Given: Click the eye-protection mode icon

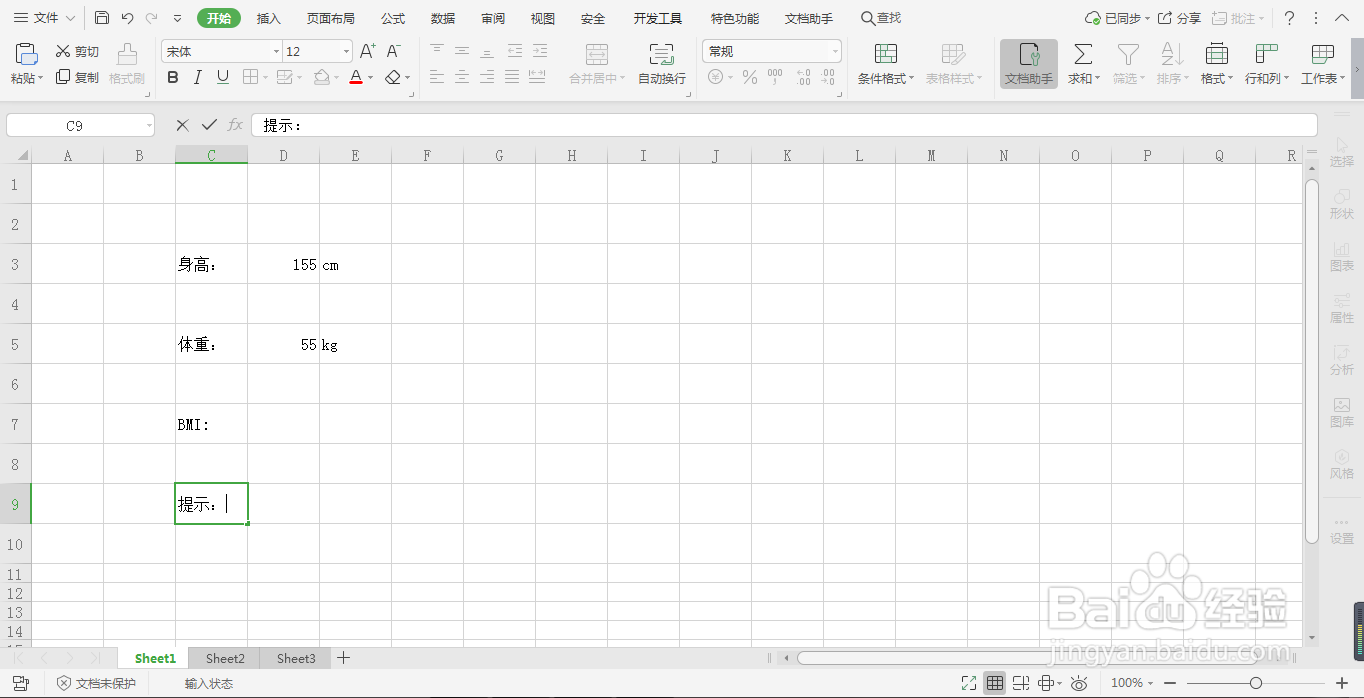Looking at the screenshot, I should point(1079,683).
